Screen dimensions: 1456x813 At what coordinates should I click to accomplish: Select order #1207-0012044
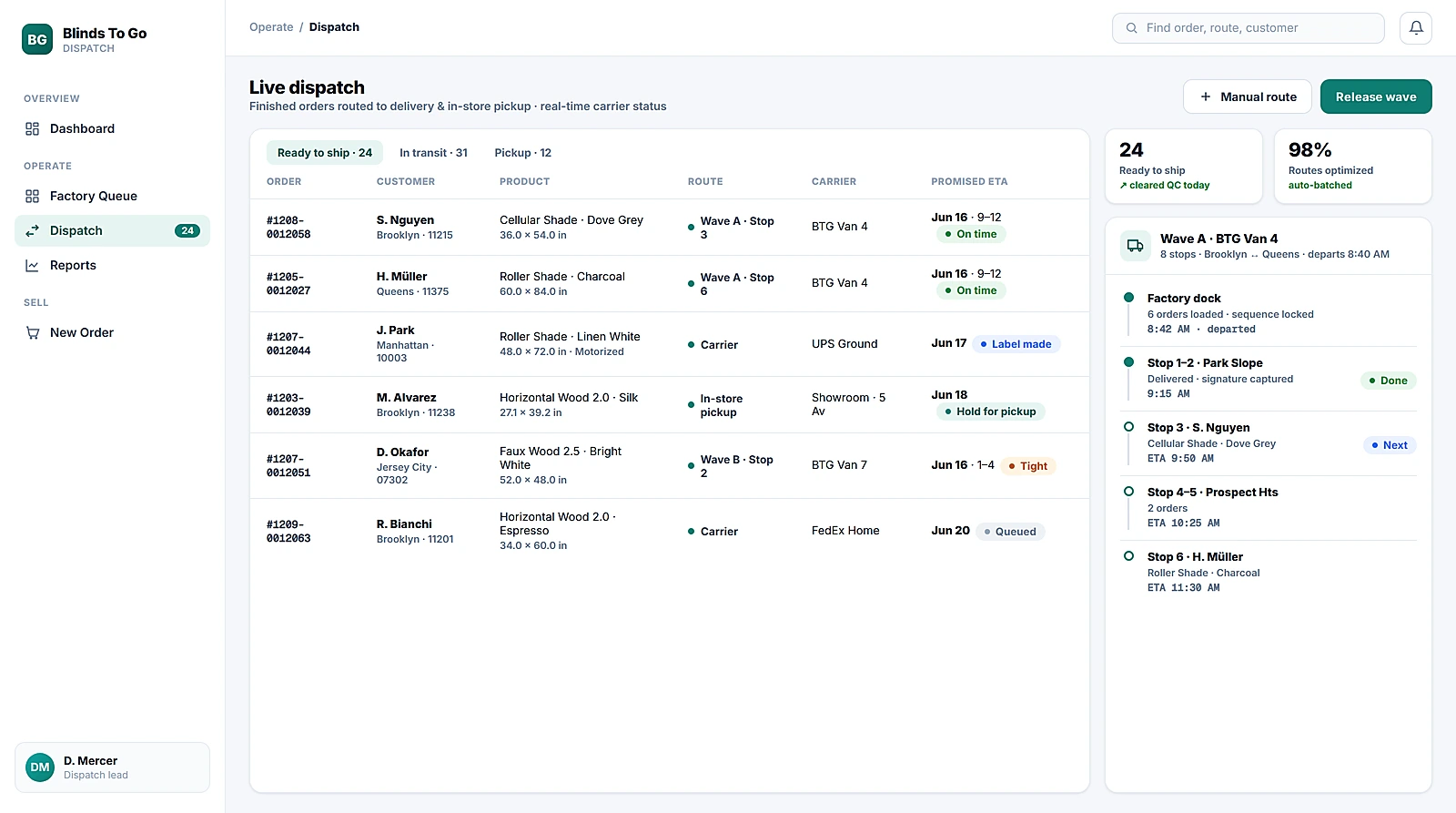pyautogui.click(x=670, y=344)
